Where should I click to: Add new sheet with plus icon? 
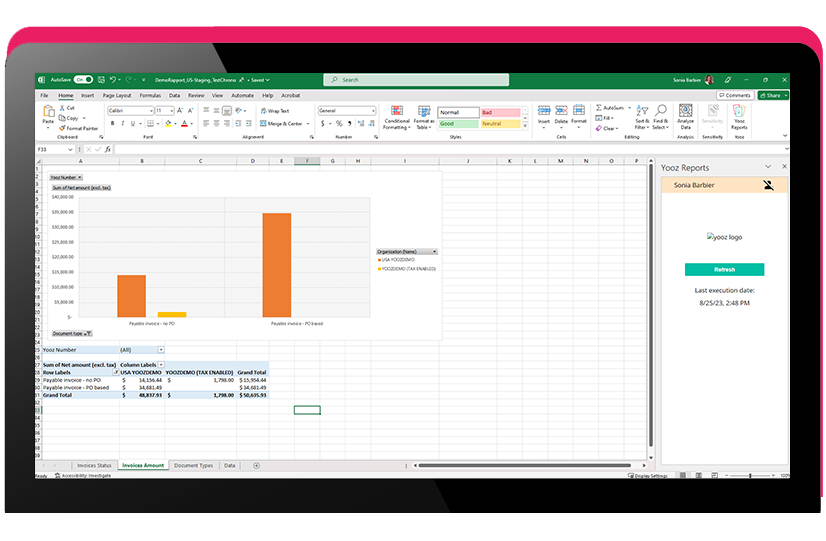[257, 465]
